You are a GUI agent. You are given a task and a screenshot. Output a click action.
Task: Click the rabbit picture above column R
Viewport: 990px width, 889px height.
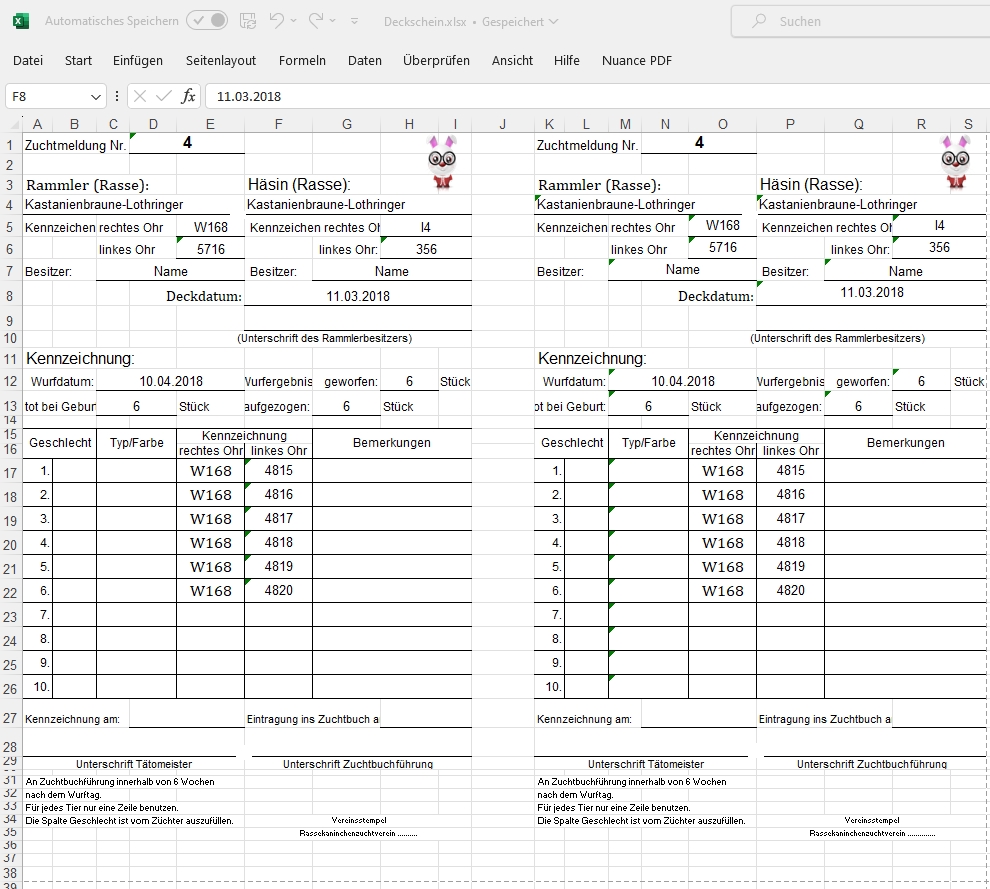click(955, 162)
